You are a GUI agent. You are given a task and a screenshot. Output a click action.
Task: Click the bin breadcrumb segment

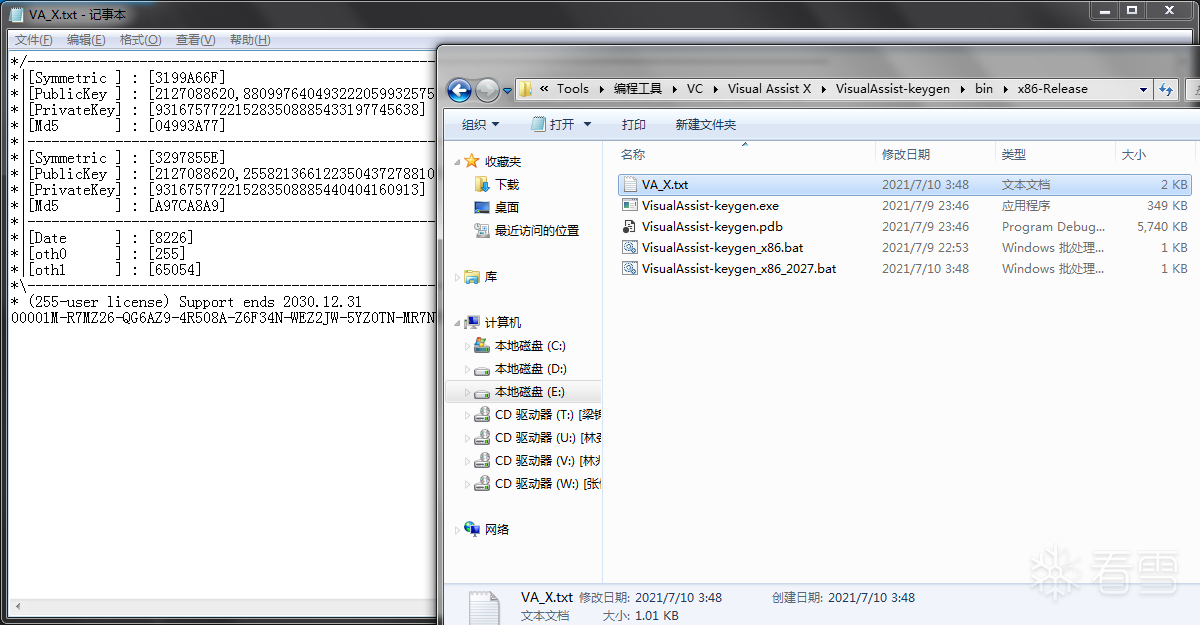[984, 89]
